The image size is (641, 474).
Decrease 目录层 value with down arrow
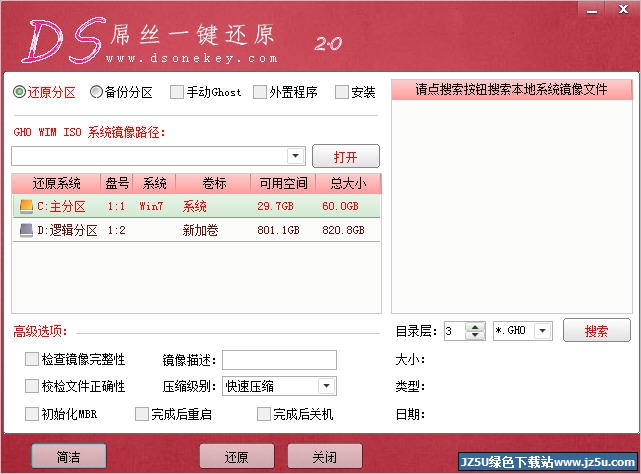[475, 335]
